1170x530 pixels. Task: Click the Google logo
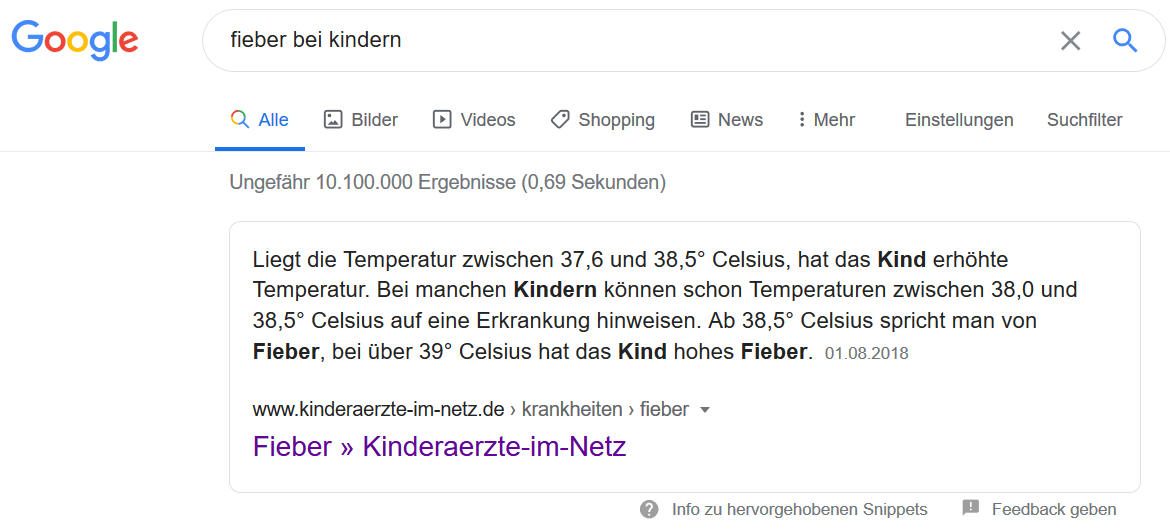click(x=75, y=40)
